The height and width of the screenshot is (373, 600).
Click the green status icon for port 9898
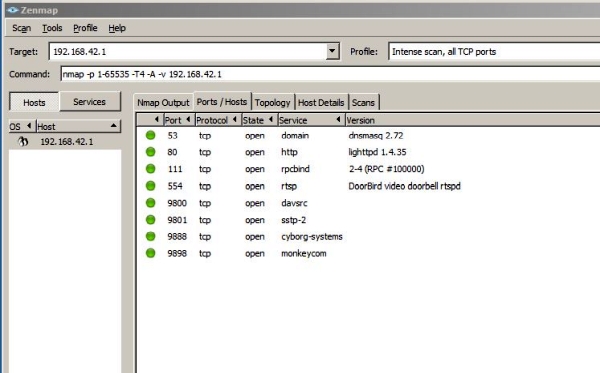click(150, 253)
